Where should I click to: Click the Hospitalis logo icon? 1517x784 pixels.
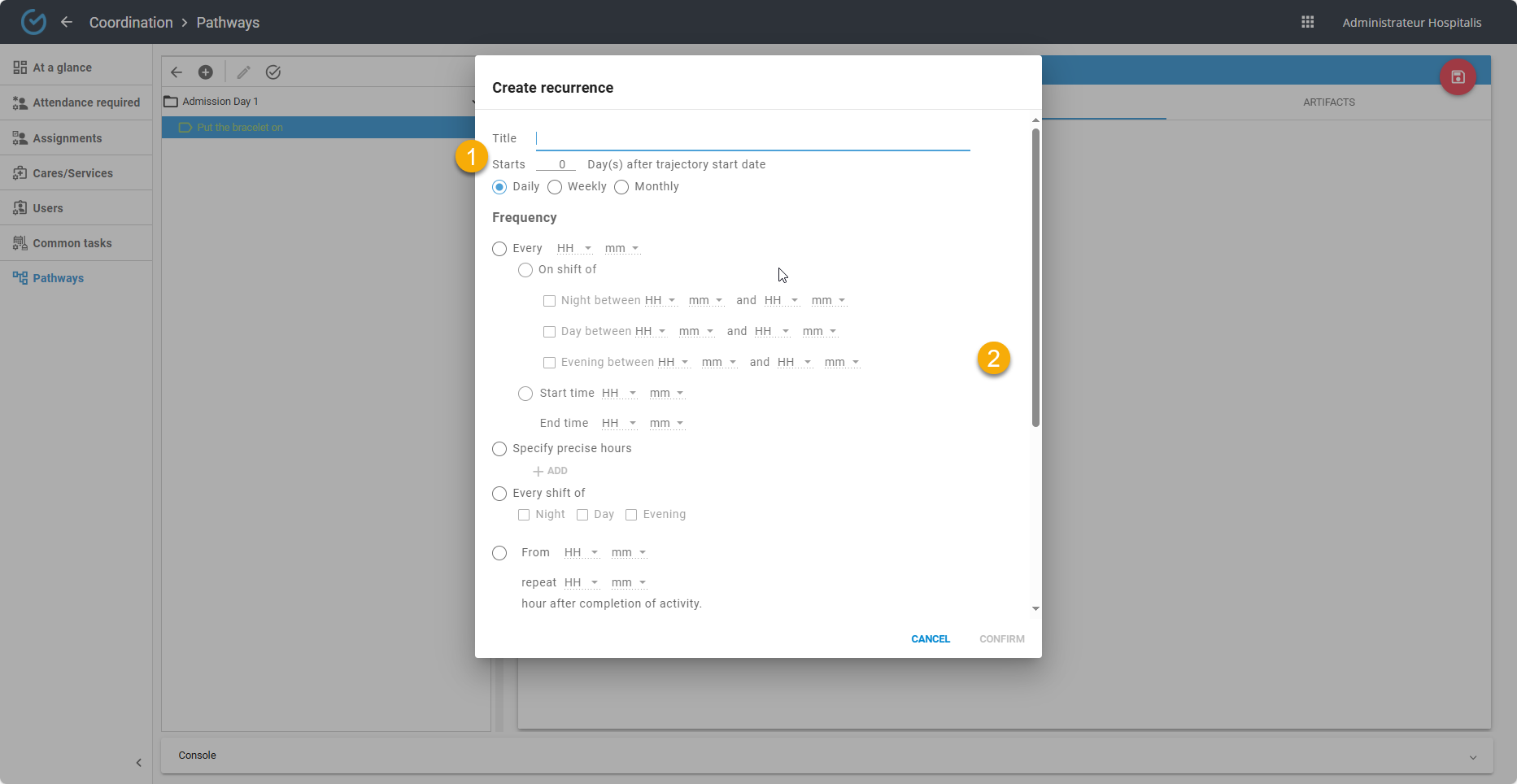[33, 22]
